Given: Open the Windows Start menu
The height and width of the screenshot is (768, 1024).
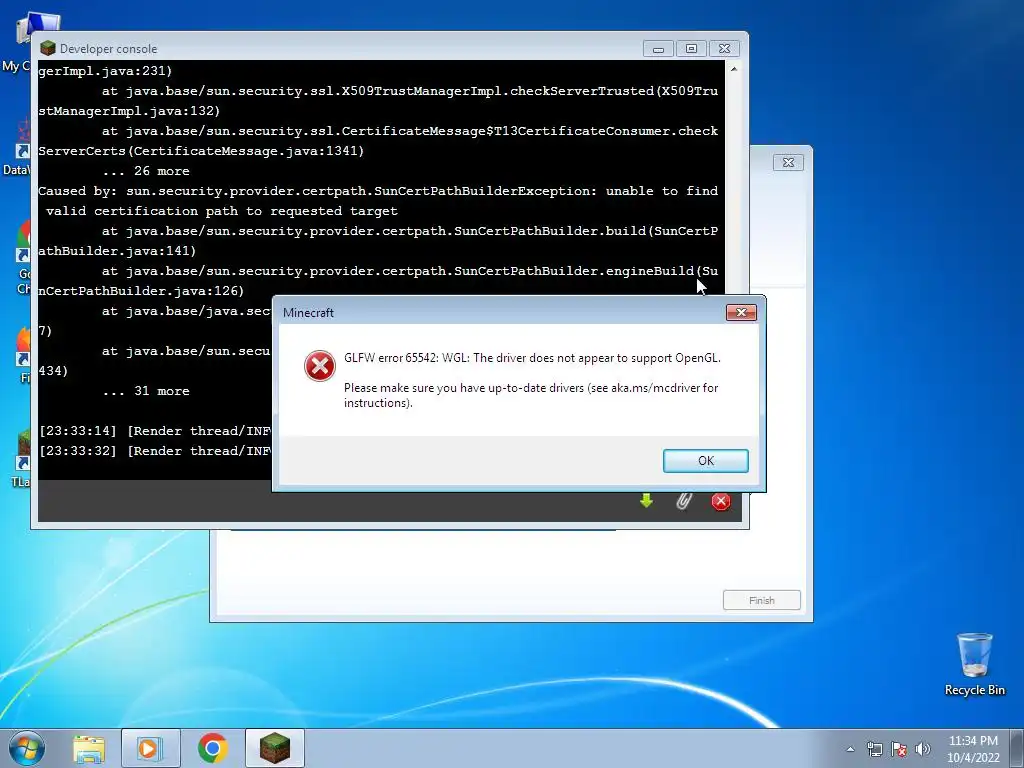Looking at the screenshot, I should pyautogui.click(x=27, y=748).
